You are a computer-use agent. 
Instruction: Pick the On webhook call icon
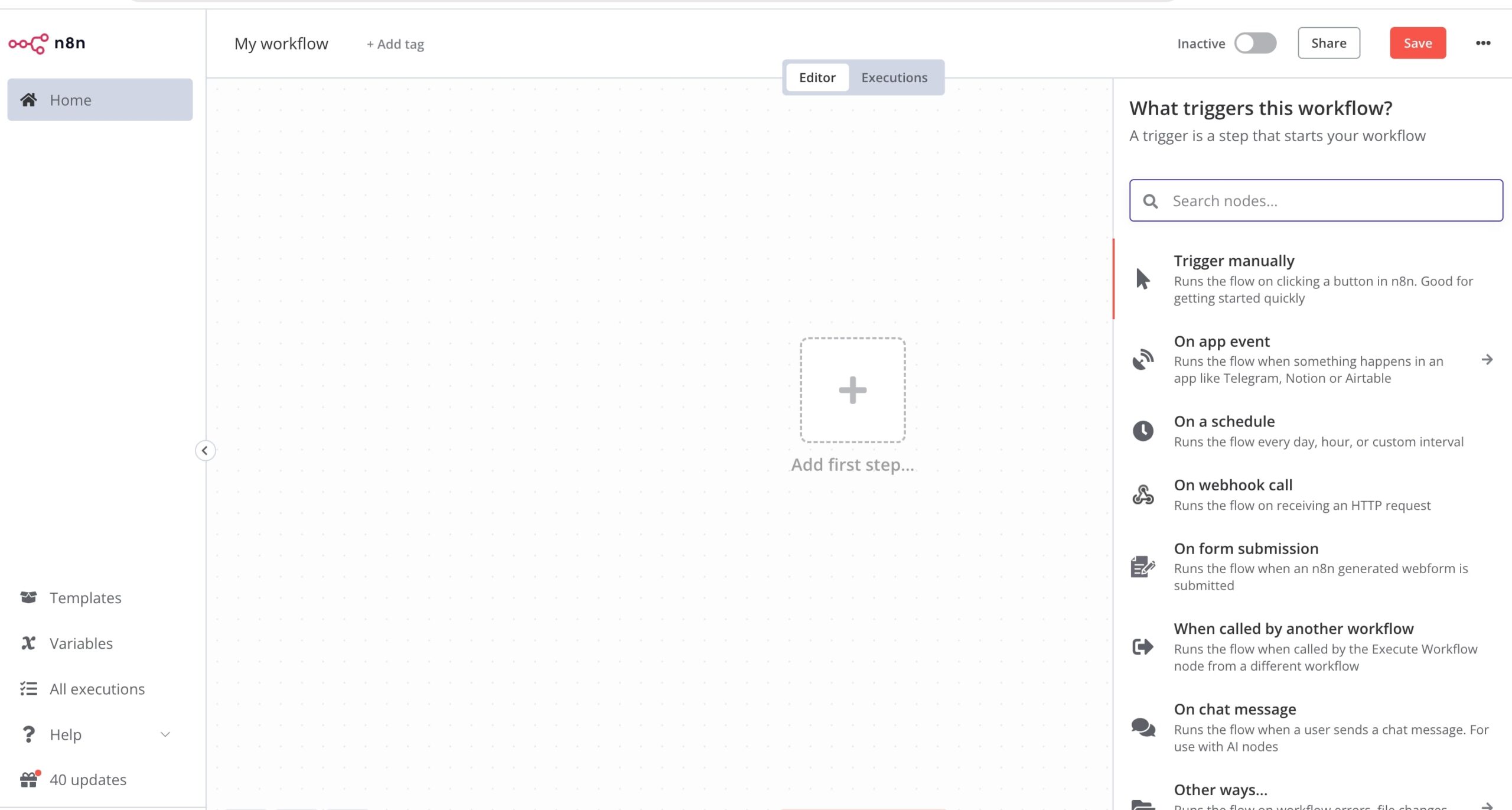1143,495
